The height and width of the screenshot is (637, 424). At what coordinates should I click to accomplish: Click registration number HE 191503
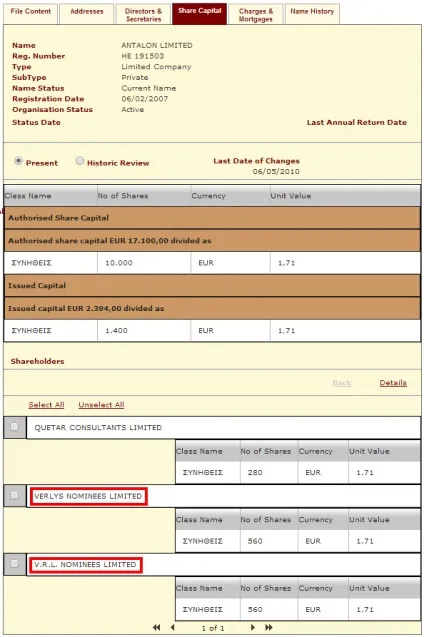[x=143, y=56]
